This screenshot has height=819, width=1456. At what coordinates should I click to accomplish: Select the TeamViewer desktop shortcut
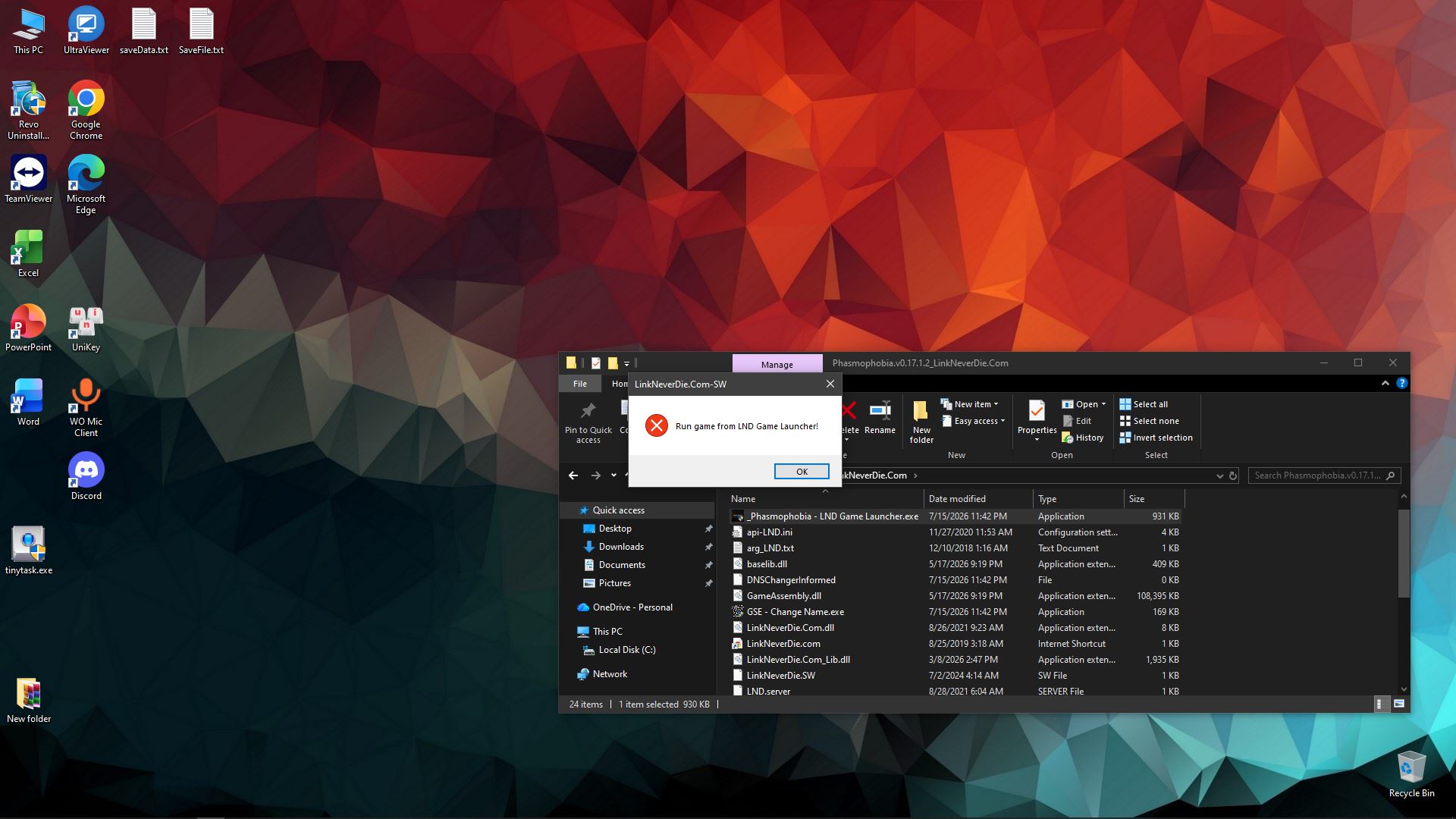[29, 179]
